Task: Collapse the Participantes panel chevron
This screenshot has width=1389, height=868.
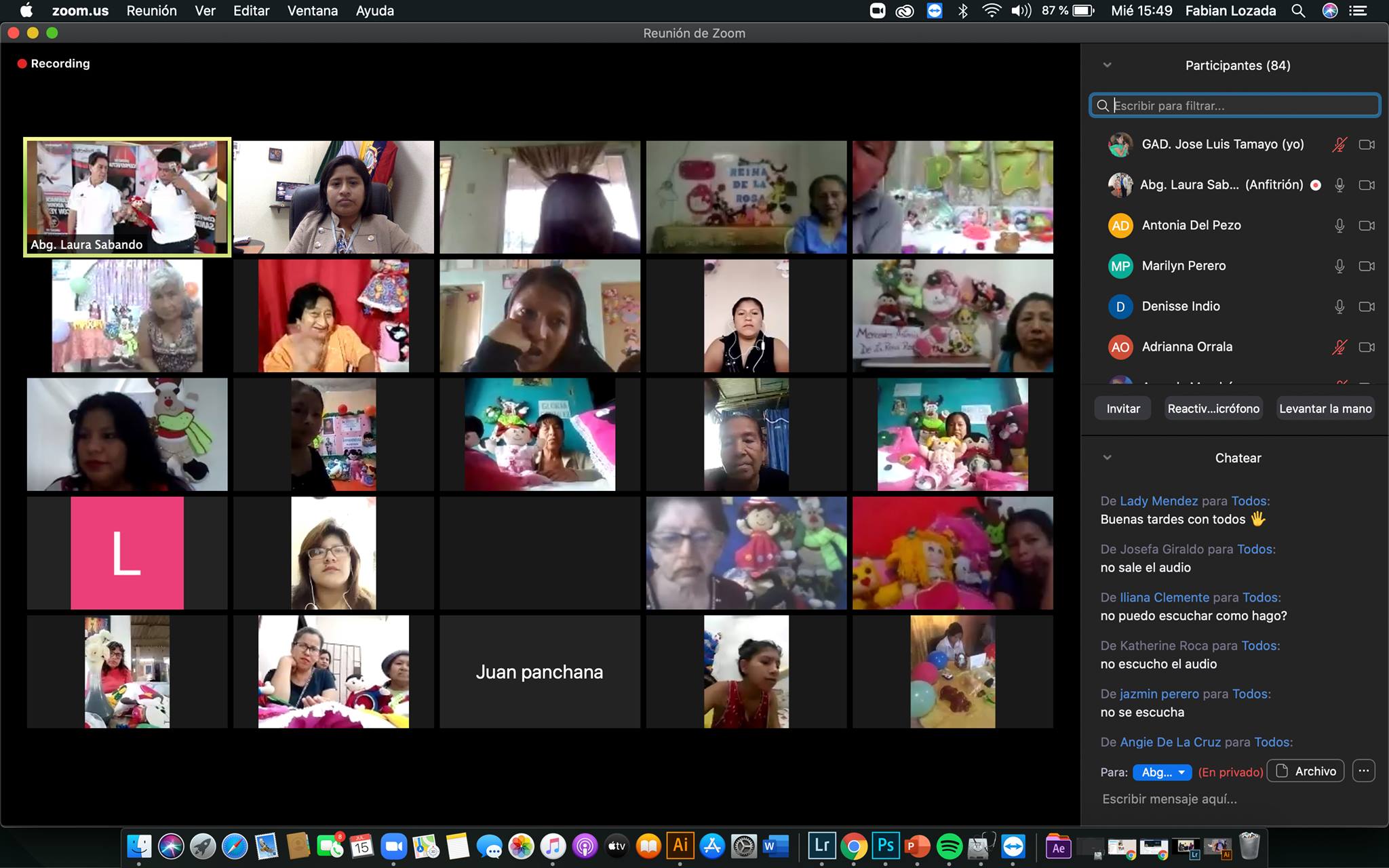Action: pyautogui.click(x=1108, y=65)
